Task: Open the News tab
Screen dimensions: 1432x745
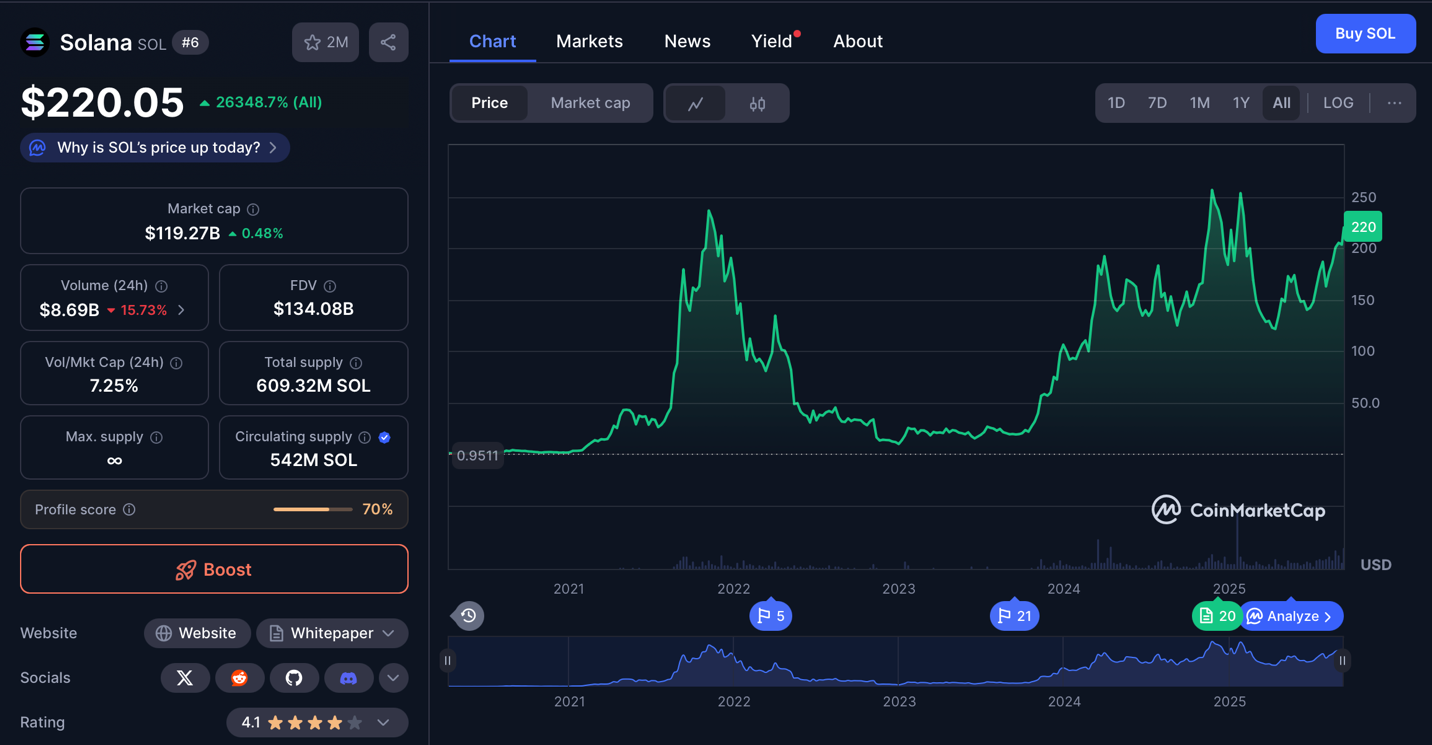Action: coord(687,41)
